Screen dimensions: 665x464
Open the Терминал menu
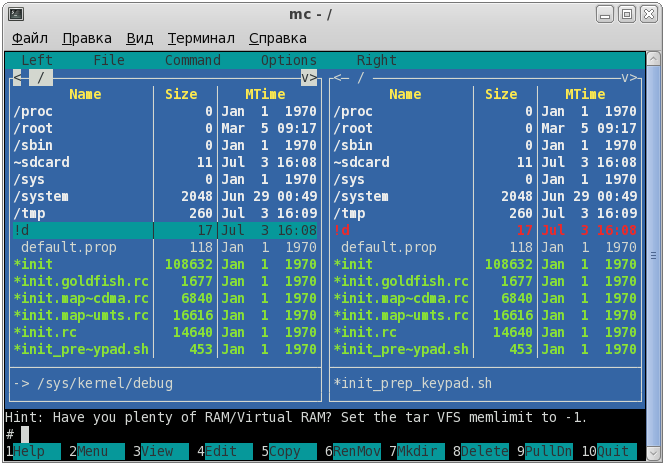(201, 39)
